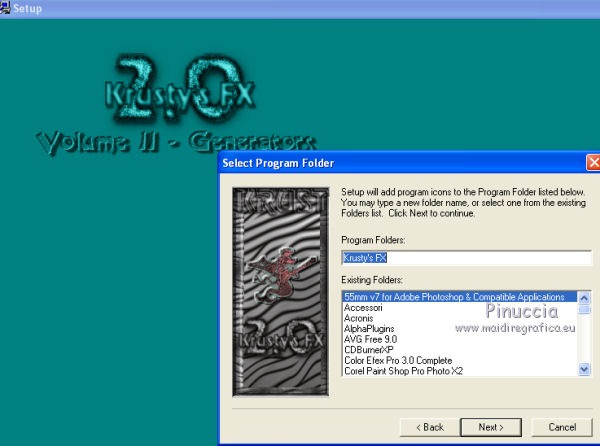This screenshot has height=446, width=600.
Task: Select the Acronis folder entry
Action: (x=460, y=318)
